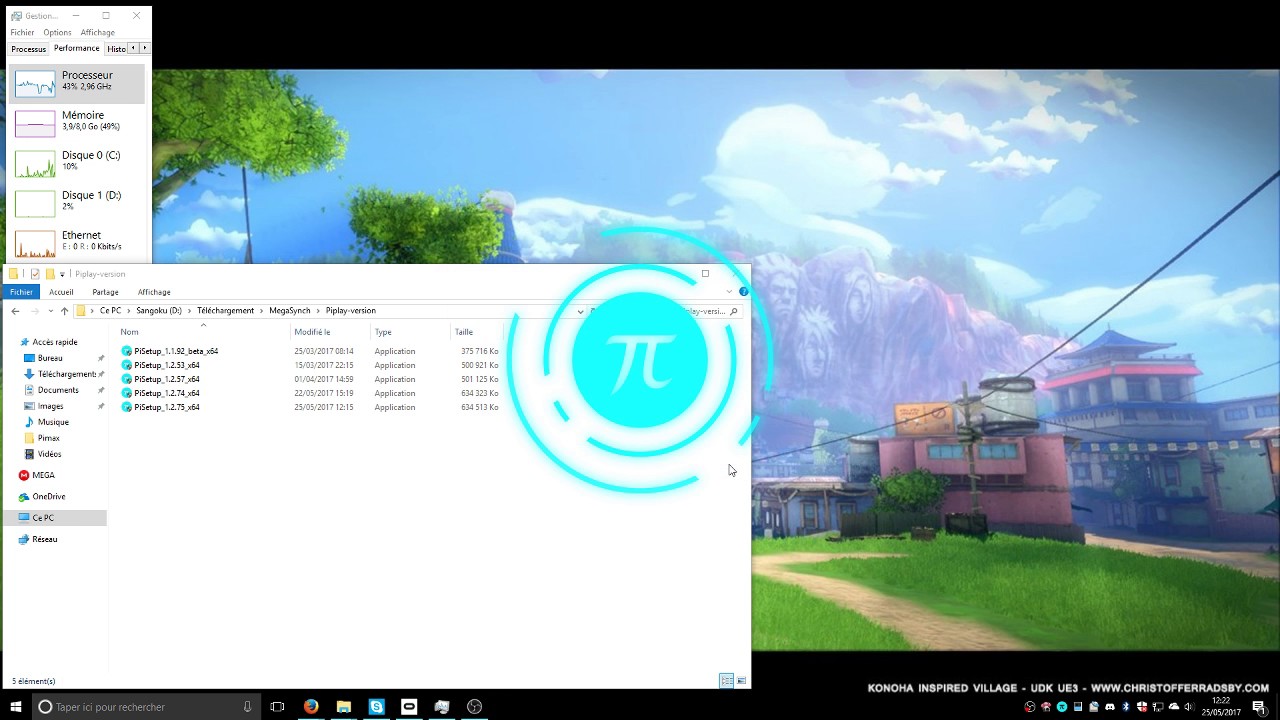
Task: Select file PiSetup_1.2.53_x64
Action: coord(167,365)
